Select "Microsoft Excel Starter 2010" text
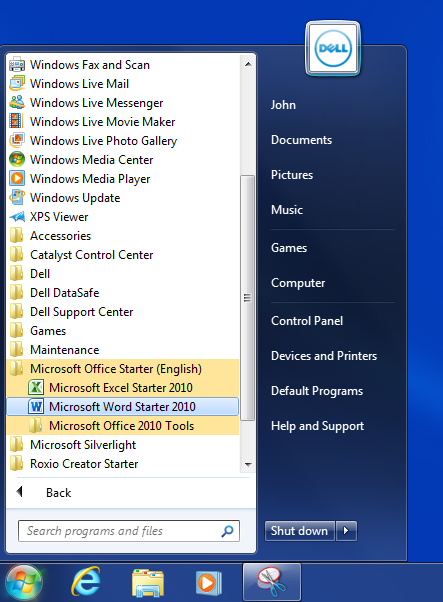This screenshot has width=443, height=602. 121,387
